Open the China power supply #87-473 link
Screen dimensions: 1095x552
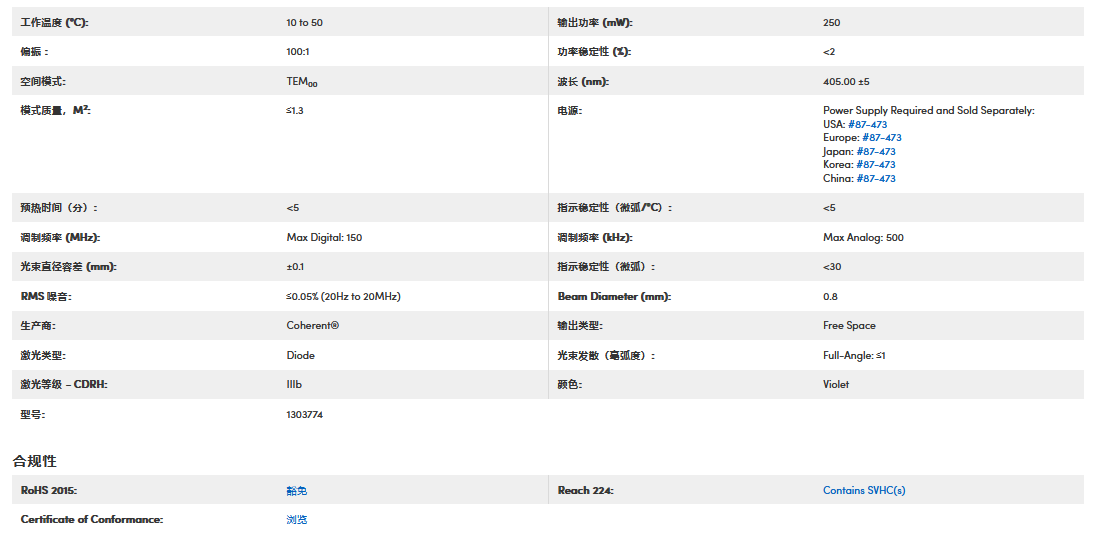[x=875, y=179]
